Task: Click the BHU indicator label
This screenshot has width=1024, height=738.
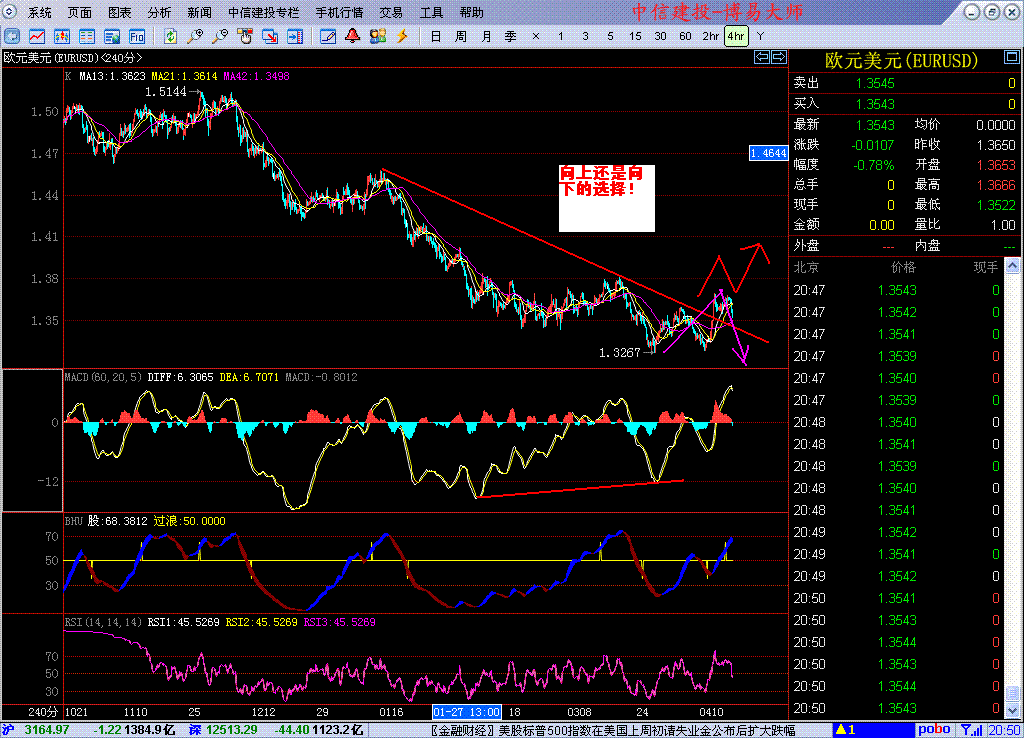Action: [74, 521]
